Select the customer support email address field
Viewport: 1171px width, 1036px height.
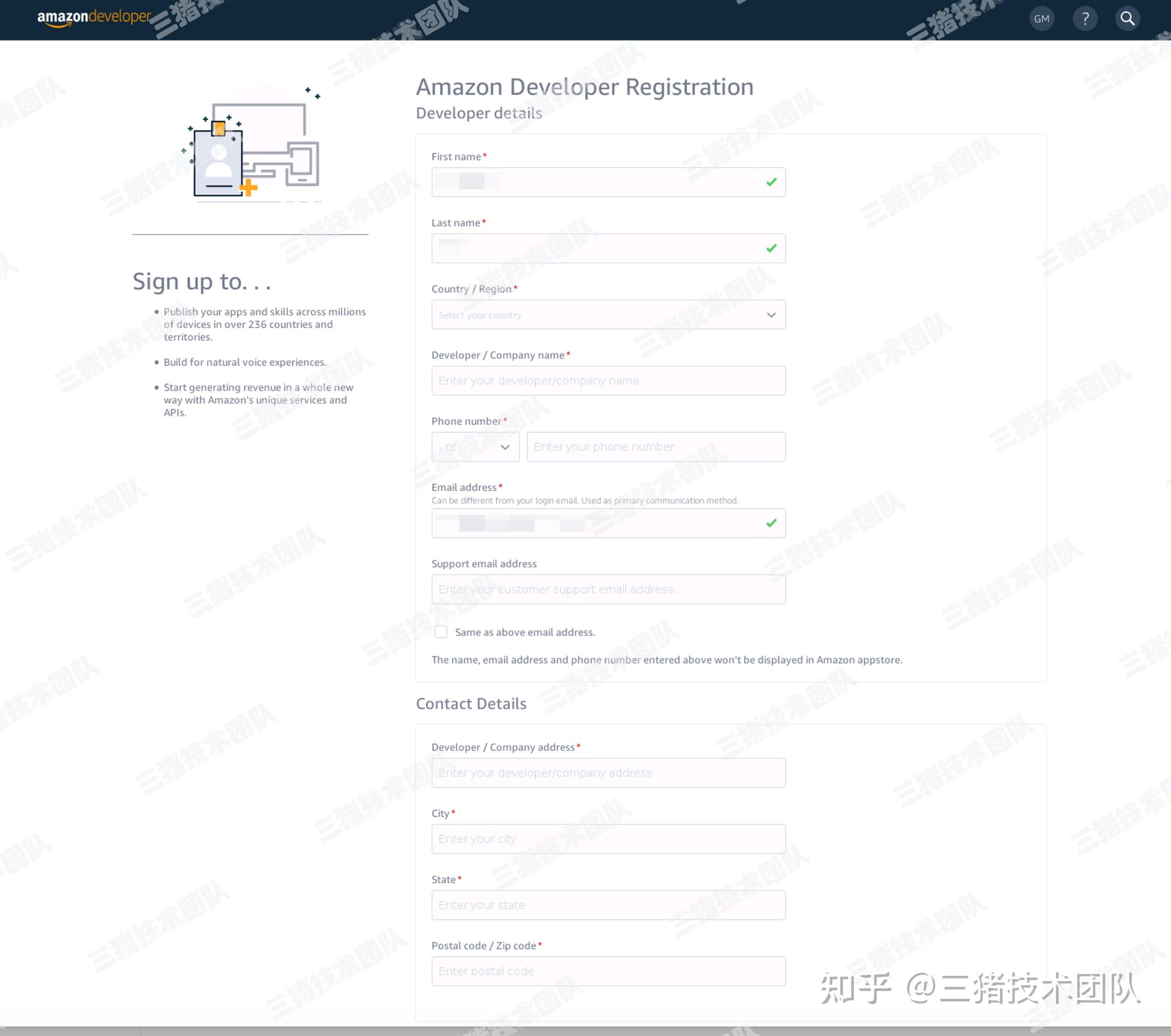609,589
